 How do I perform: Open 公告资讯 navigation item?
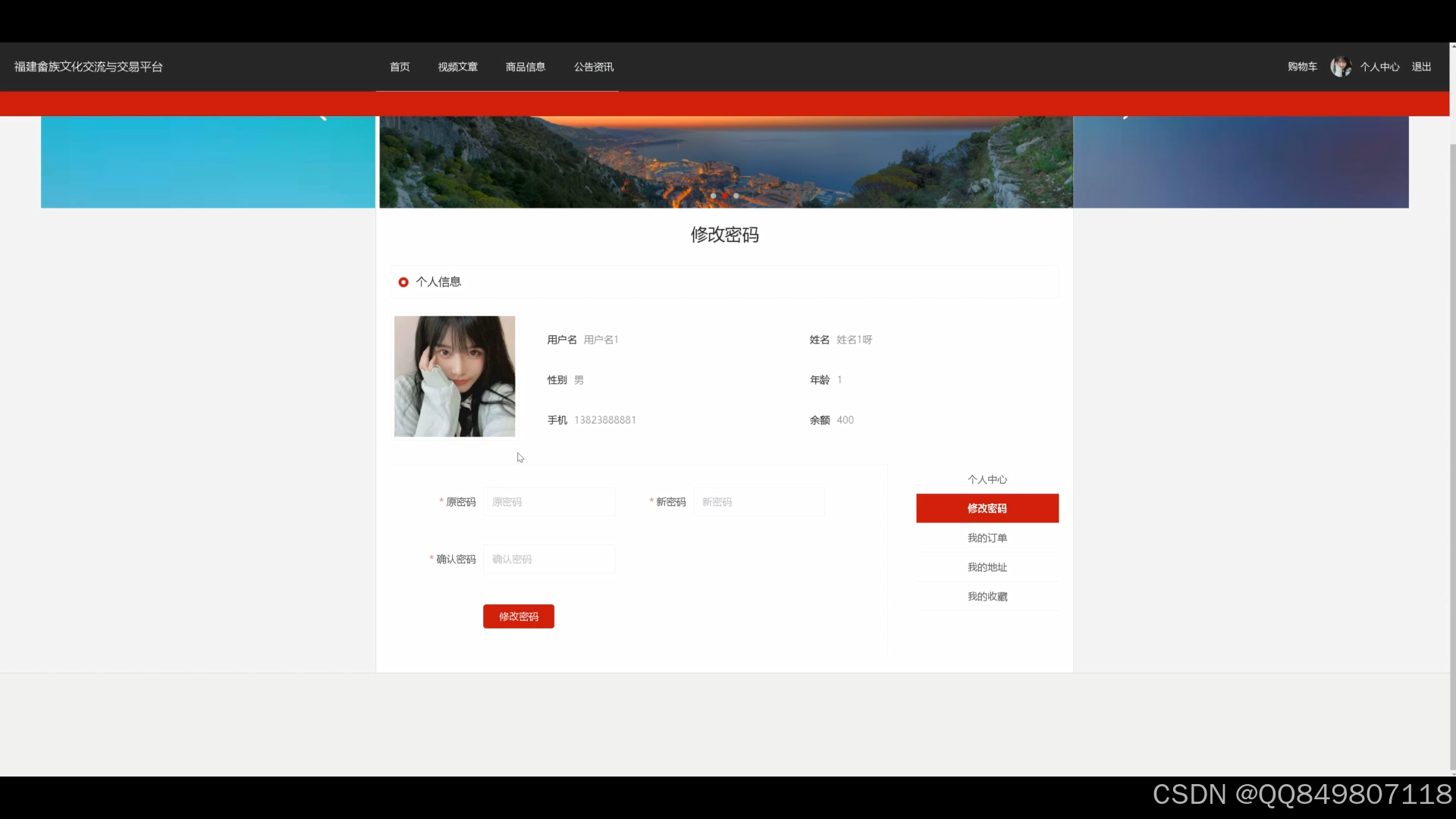[593, 67]
